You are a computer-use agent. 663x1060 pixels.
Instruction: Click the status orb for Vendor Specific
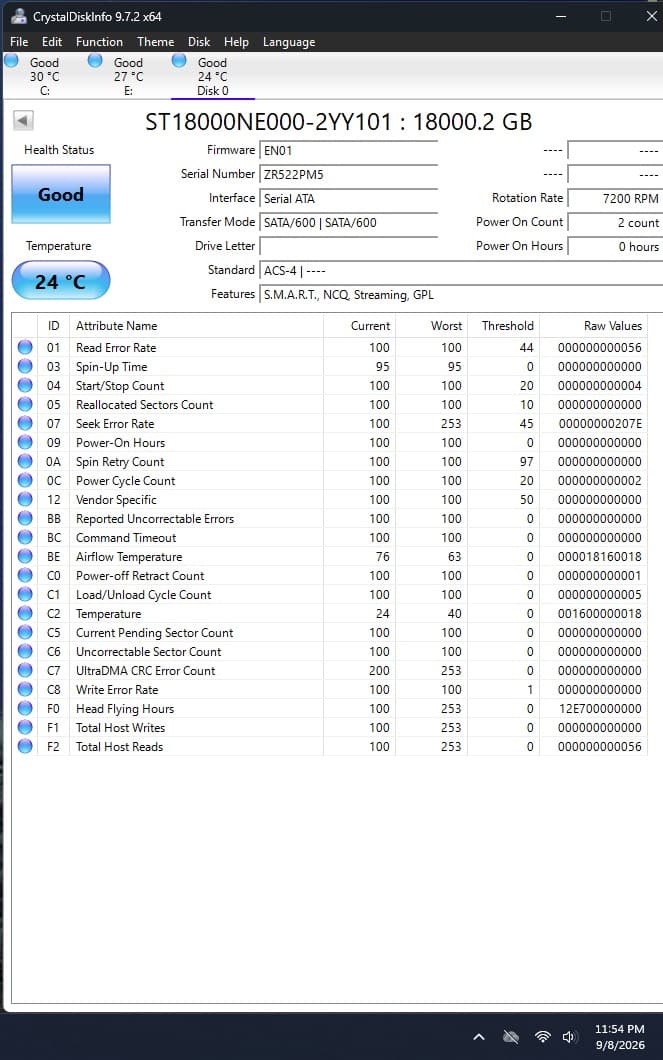pos(25,499)
